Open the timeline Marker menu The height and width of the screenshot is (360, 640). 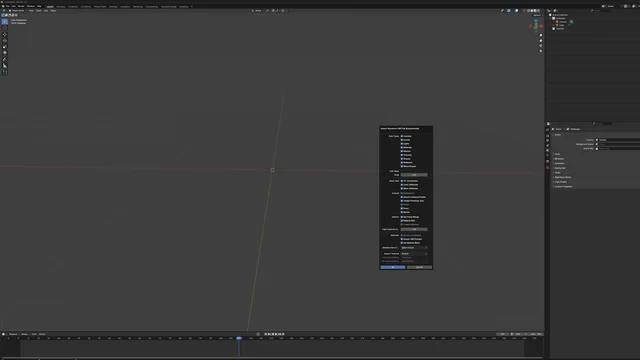42,334
